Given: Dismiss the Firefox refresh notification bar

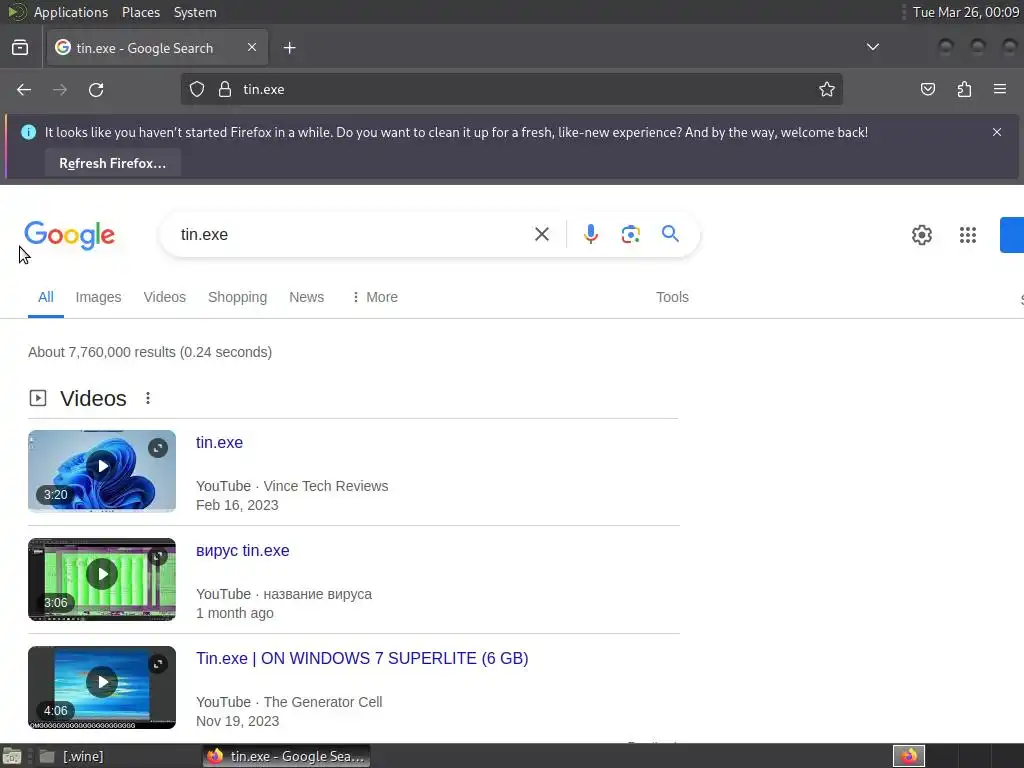Looking at the screenshot, I should (997, 132).
